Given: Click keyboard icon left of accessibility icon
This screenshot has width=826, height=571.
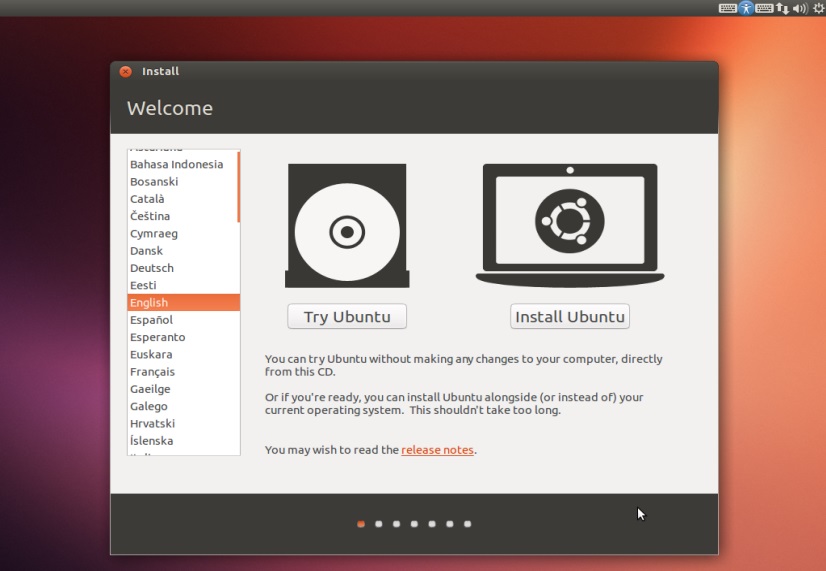Looking at the screenshot, I should (x=727, y=8).
